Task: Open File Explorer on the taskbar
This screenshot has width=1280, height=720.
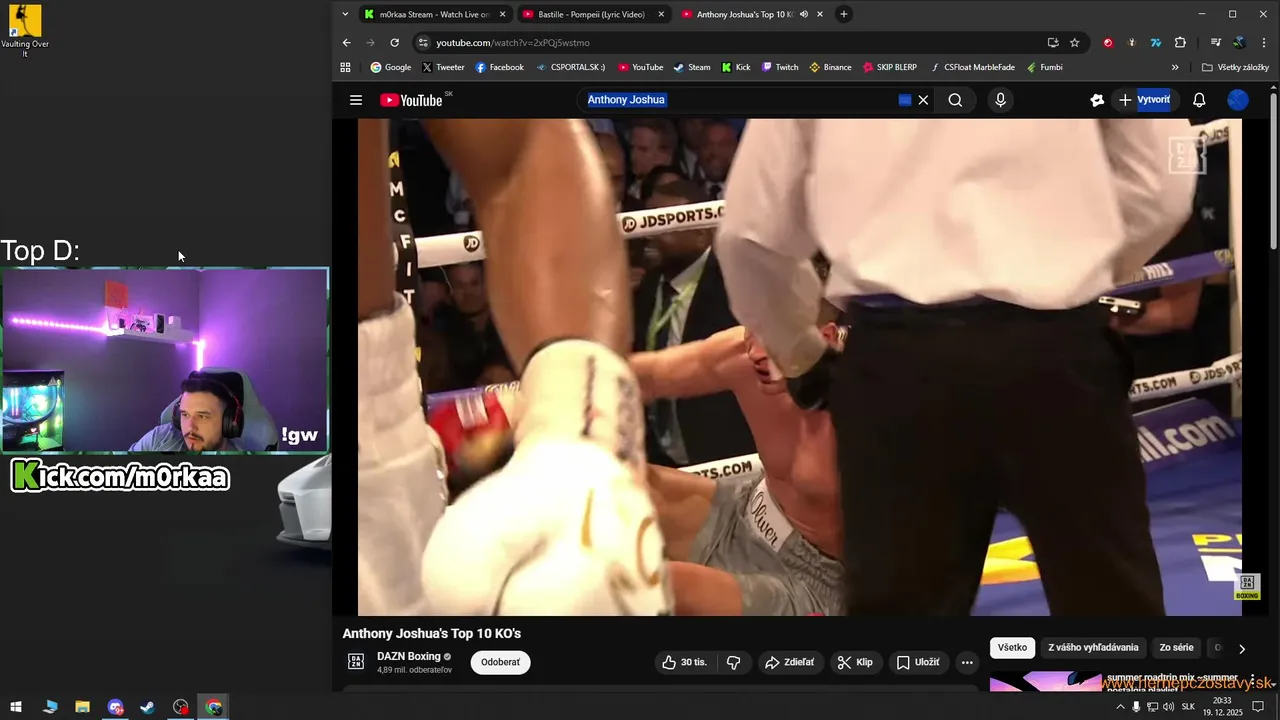Action: click(x=82, y=707)
